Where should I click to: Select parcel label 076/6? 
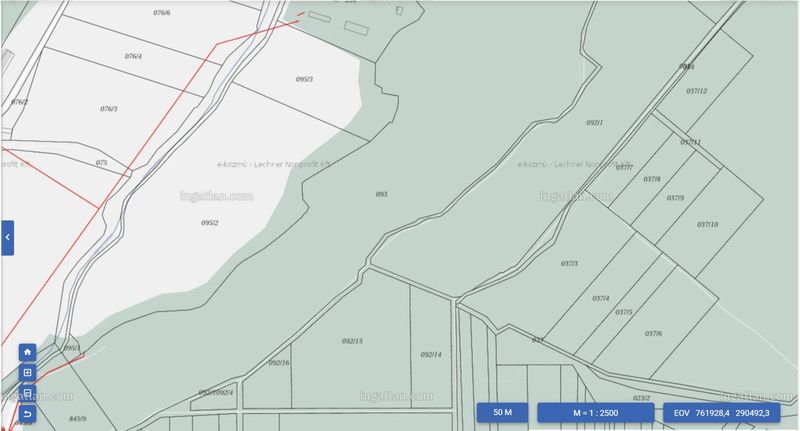[162, 13]
